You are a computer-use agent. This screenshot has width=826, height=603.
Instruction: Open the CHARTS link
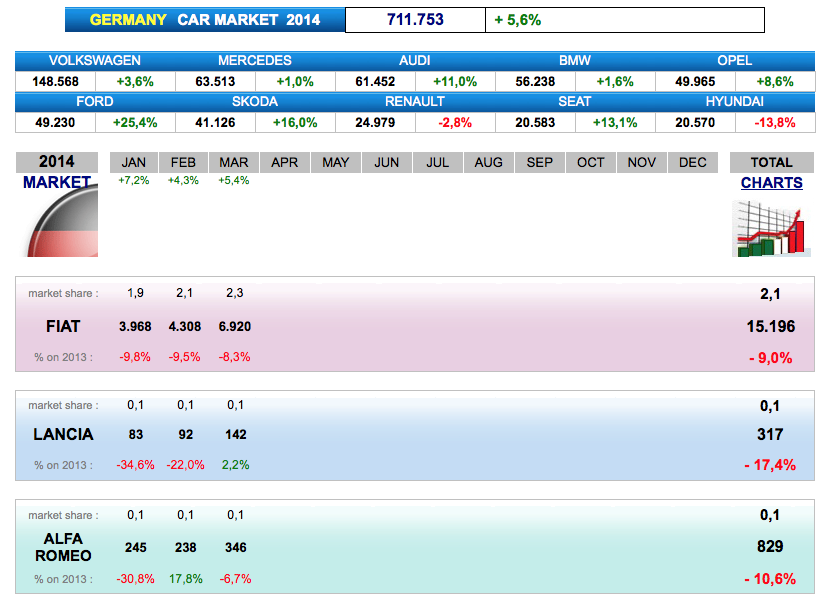click(x=771, y=183)
